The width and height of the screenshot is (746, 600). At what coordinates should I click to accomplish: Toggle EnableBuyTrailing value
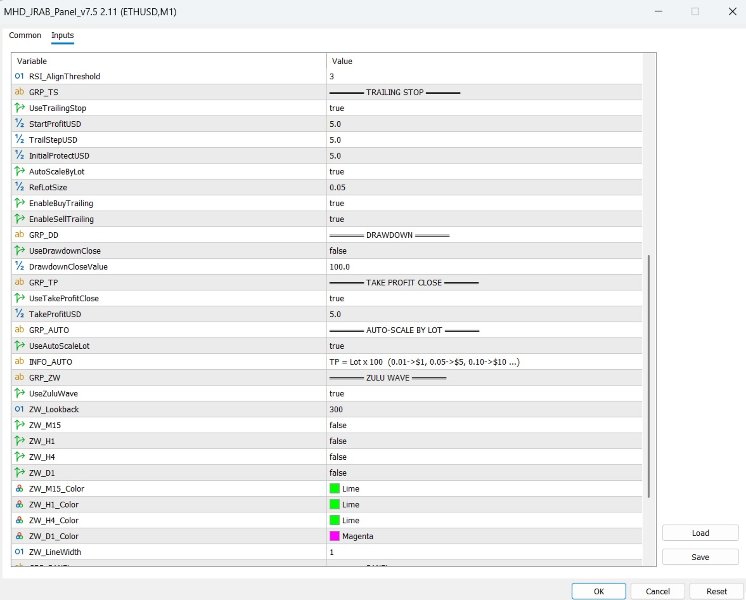click(x=484, y=203)
